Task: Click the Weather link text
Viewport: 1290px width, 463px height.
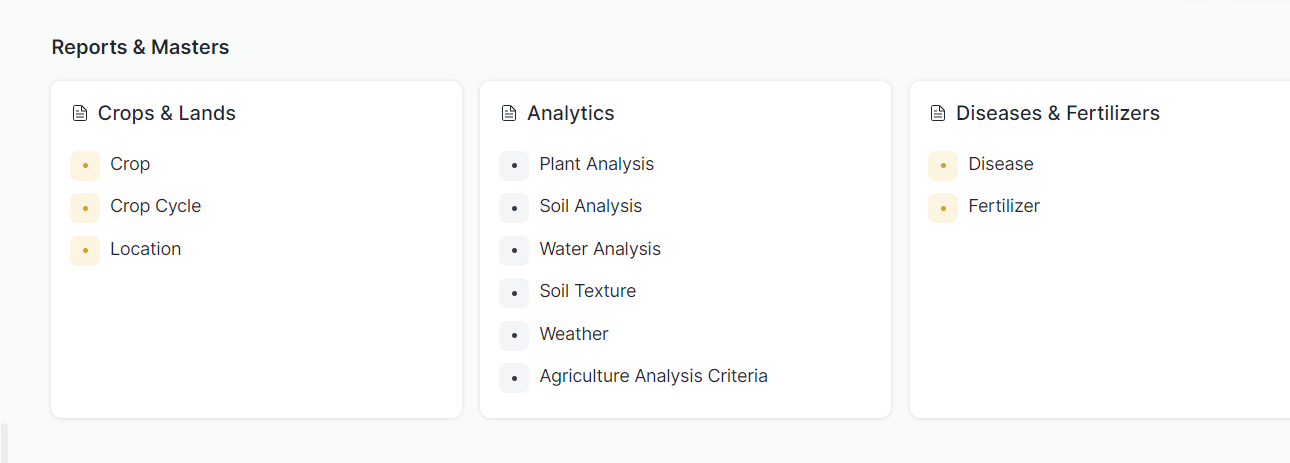Action: click(x=574, y=334)
